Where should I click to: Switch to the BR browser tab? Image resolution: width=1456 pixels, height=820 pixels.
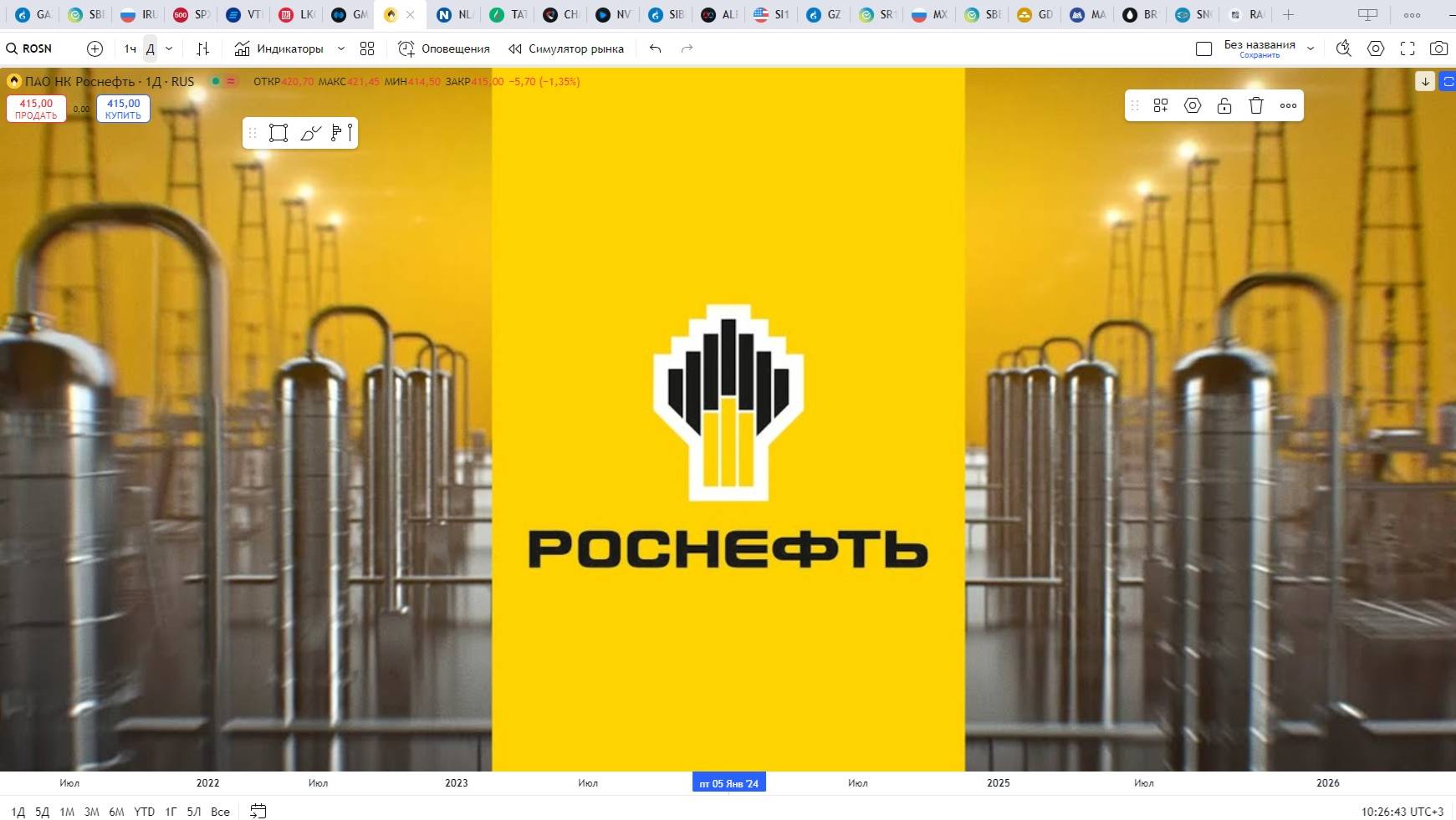(x=1140, y=14)
